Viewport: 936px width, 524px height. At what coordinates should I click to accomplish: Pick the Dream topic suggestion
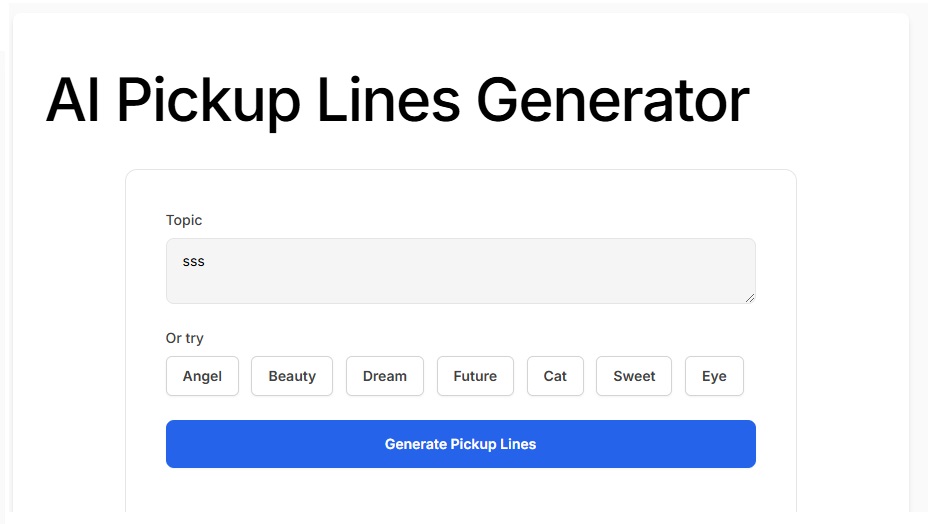coord(384,376)
